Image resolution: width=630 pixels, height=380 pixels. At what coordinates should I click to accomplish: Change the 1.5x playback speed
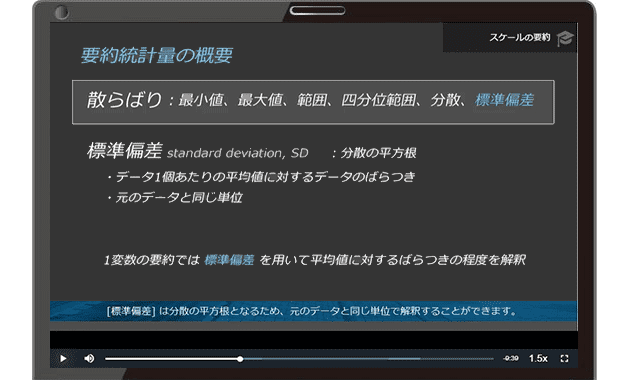(538, 358)
